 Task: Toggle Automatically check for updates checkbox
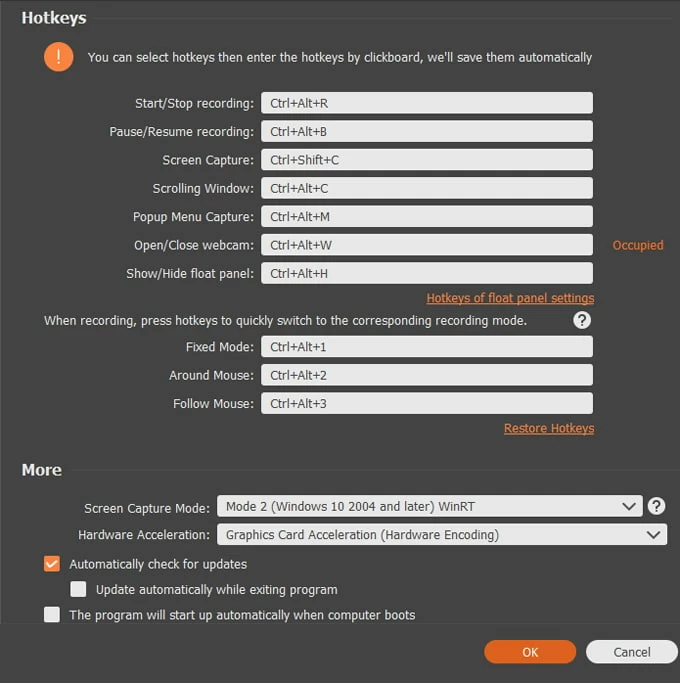coord(52,564)
